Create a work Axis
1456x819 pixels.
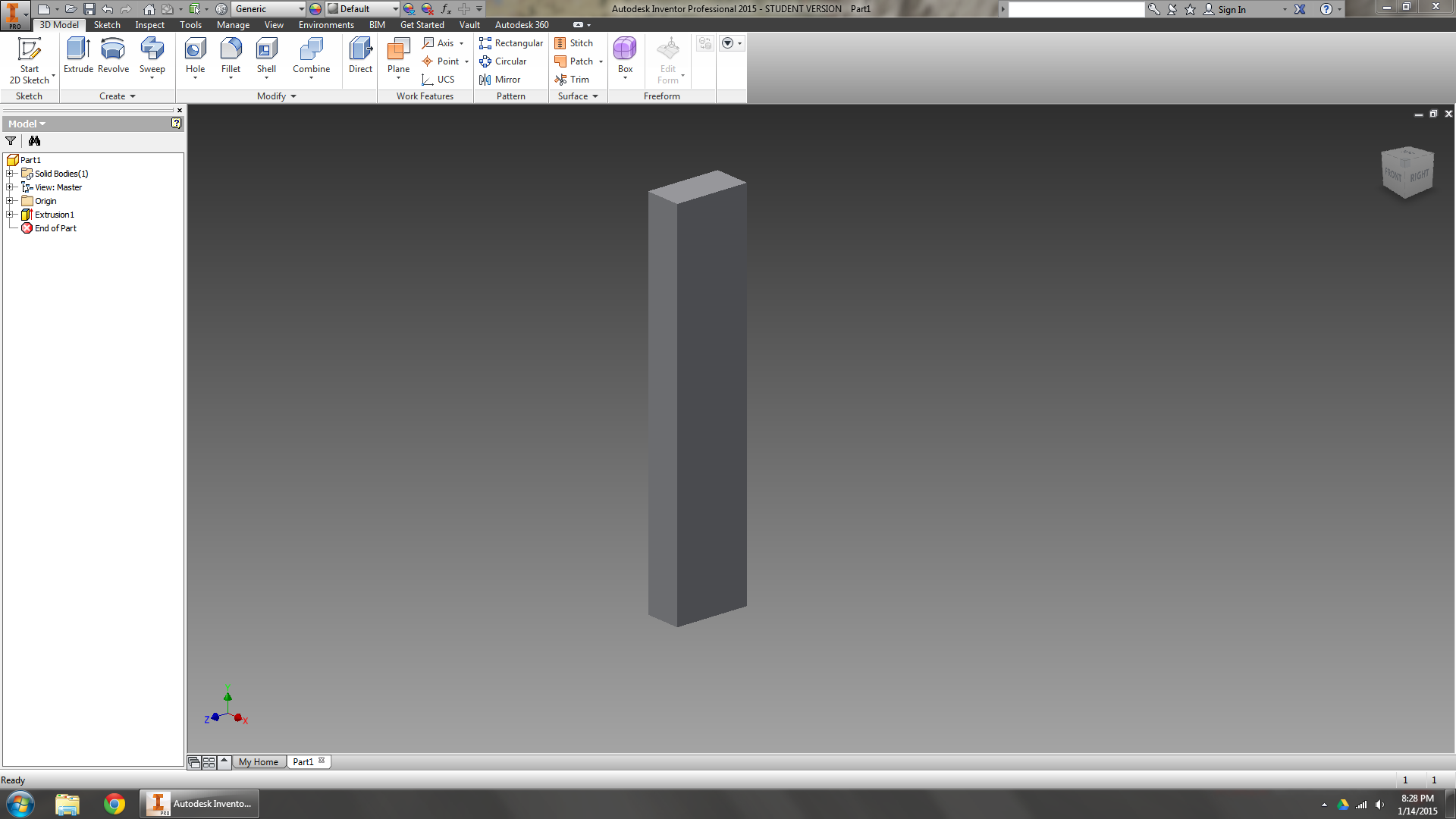(x=438, y=43)
